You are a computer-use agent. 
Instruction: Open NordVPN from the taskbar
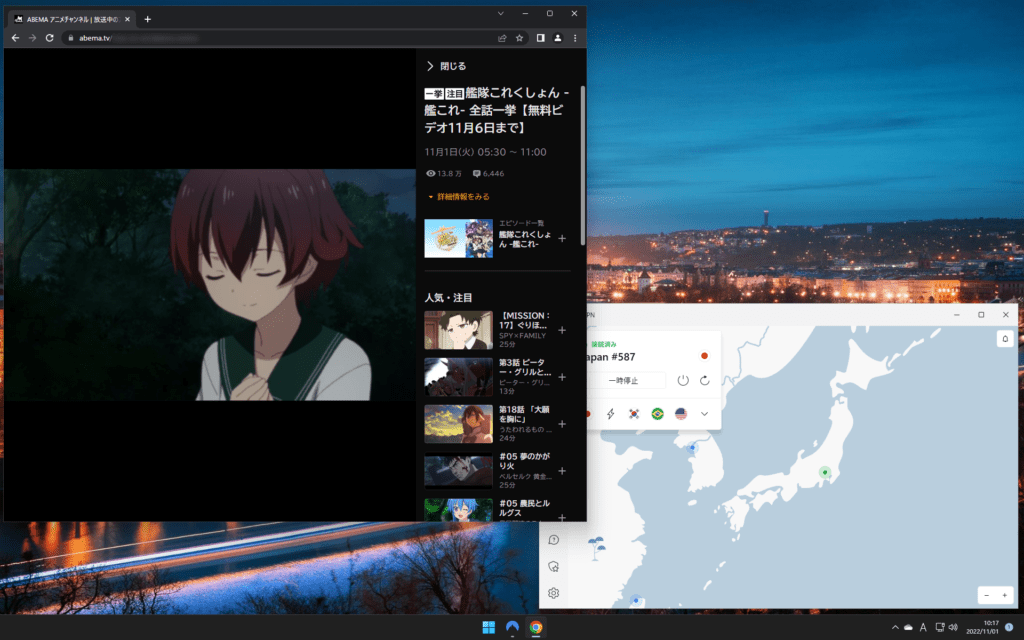click(512, 627)
